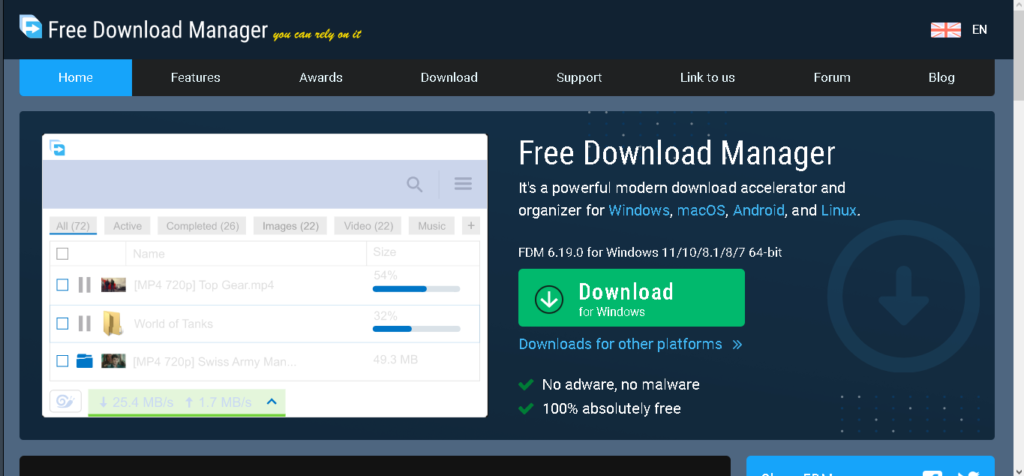Click the small FDM icon in preview window

tap(57, 148)
